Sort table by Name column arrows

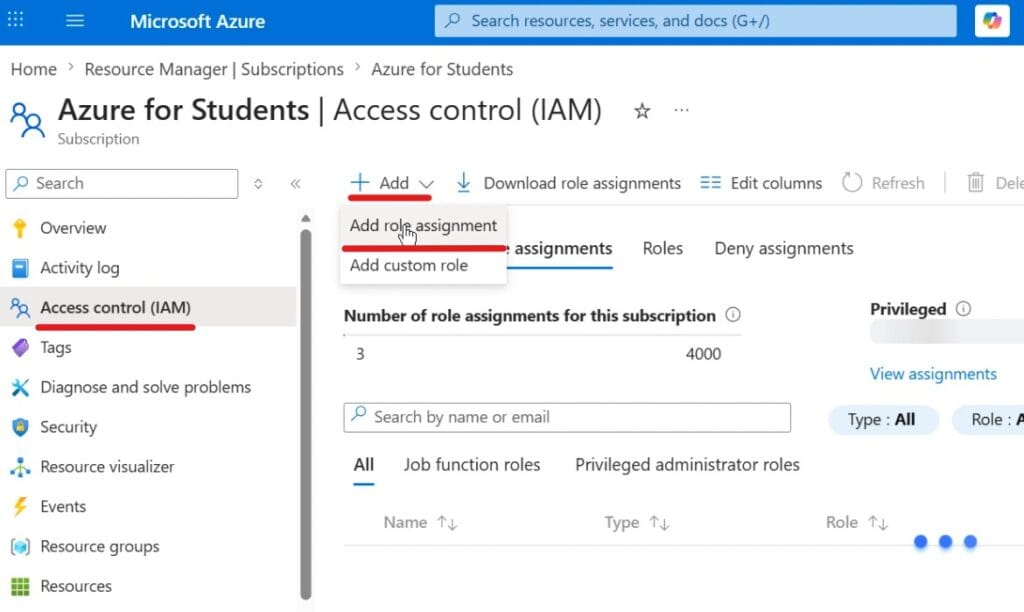447,523
